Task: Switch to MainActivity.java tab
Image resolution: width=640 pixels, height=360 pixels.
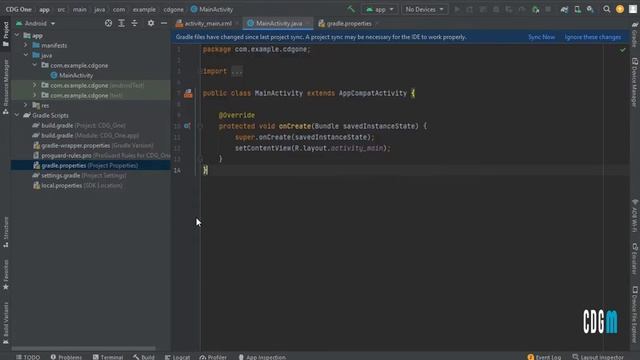Action: click(x=279, y=24)
